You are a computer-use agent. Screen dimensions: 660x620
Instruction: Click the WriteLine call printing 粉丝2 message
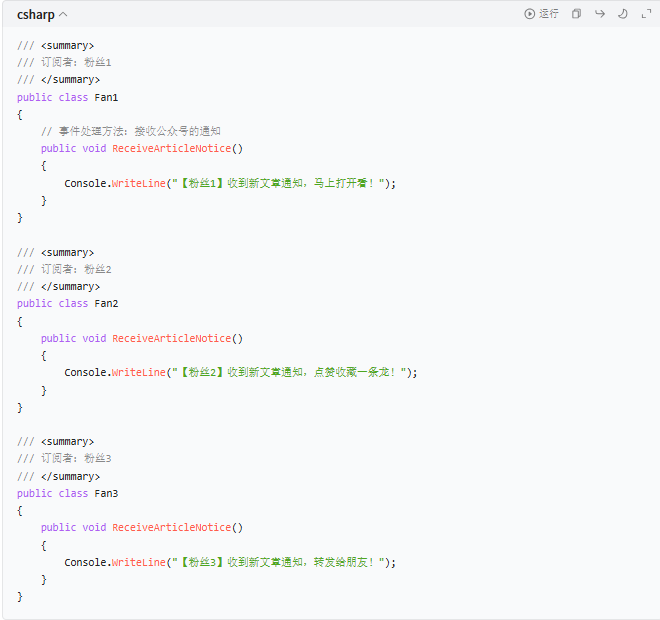[x=139, y=372]
